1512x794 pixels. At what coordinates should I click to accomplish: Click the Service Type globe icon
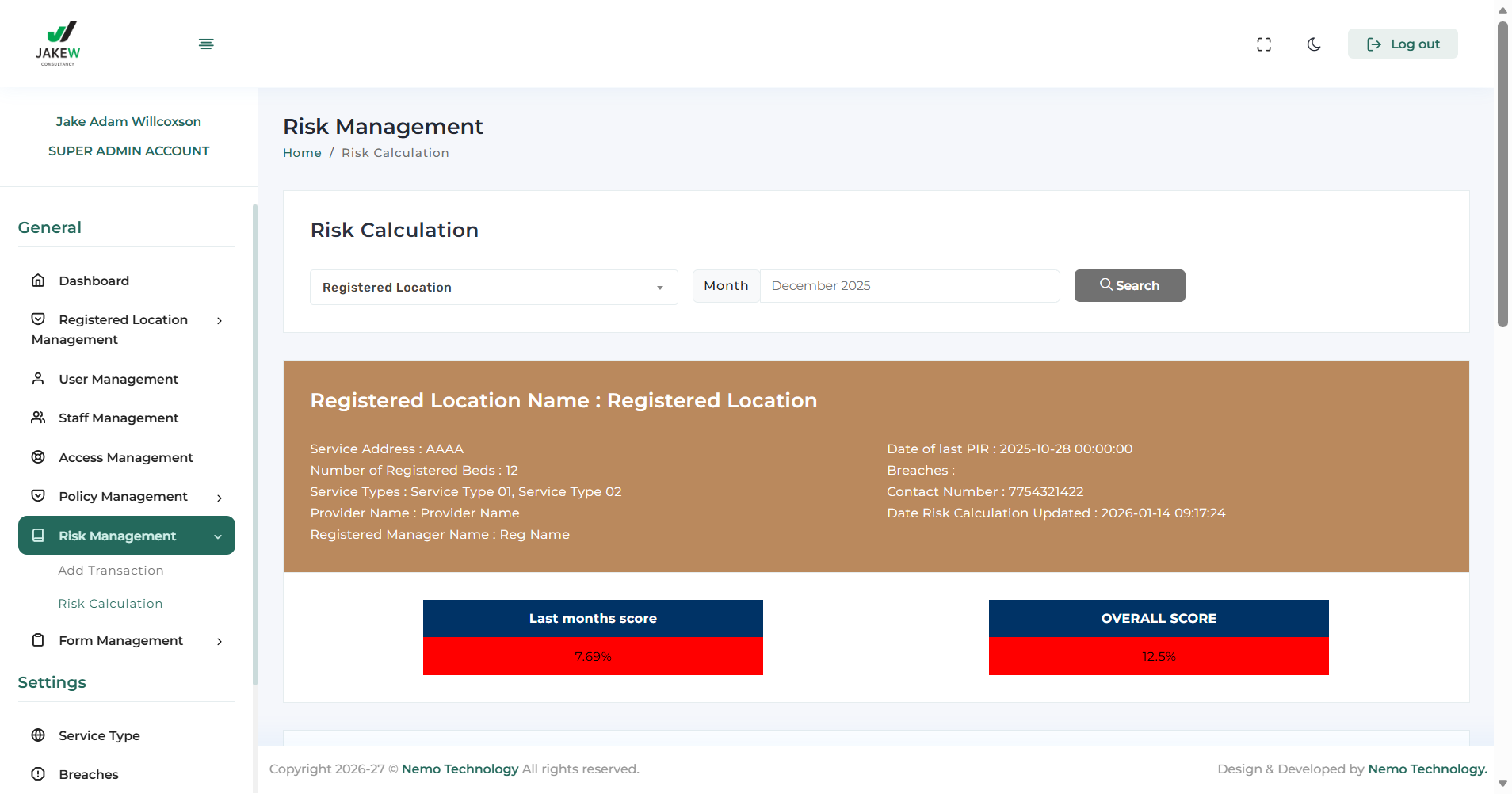pyautogui.click(x=38, y=735)
